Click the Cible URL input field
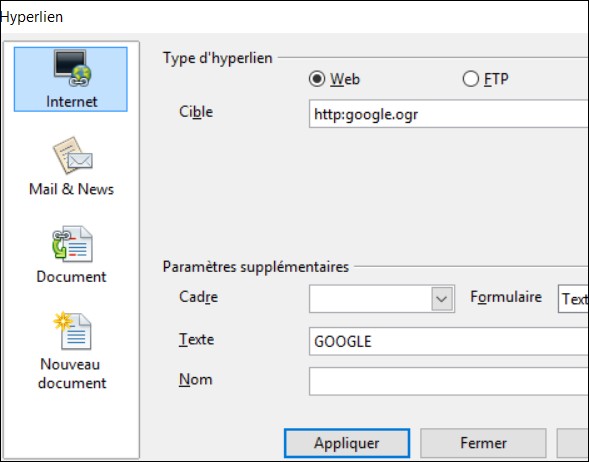589x462 pixels. coord(449,114)
